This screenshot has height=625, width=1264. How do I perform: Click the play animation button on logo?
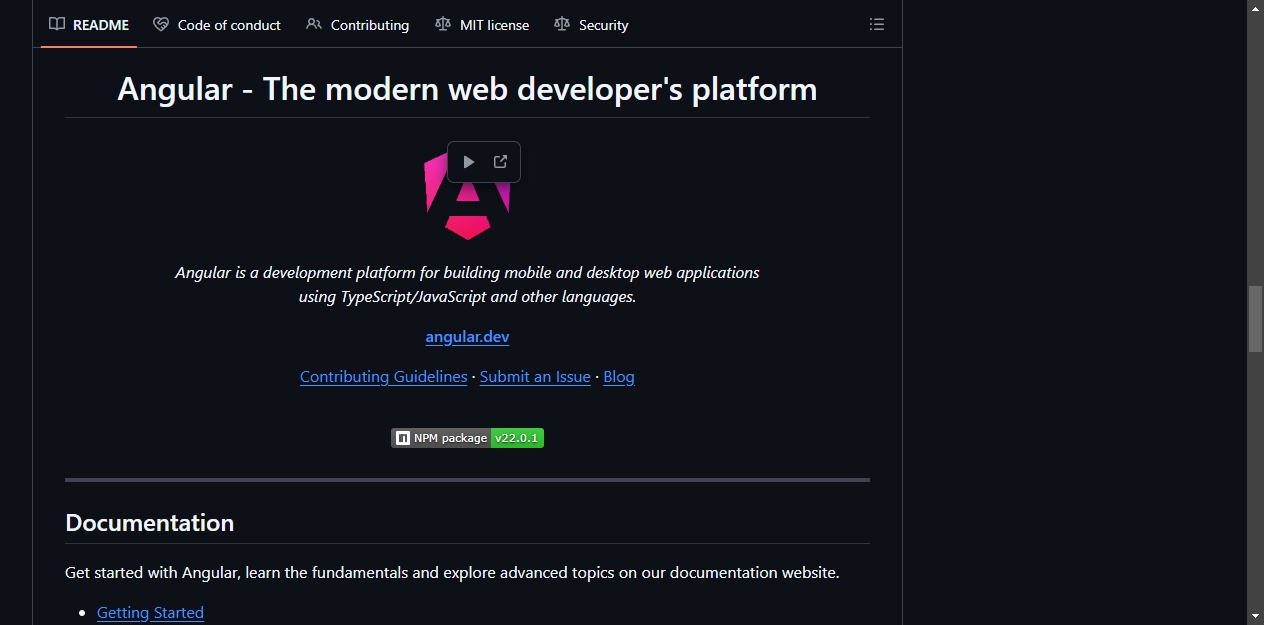[x=468, y=162]
